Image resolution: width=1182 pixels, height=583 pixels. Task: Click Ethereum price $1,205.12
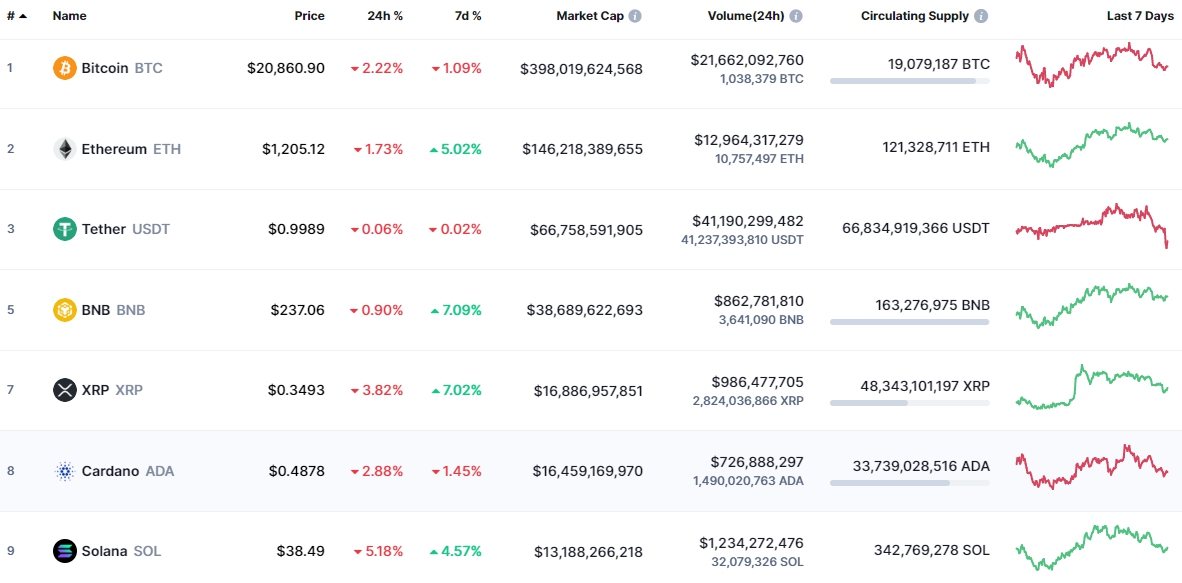click(293, 149)
